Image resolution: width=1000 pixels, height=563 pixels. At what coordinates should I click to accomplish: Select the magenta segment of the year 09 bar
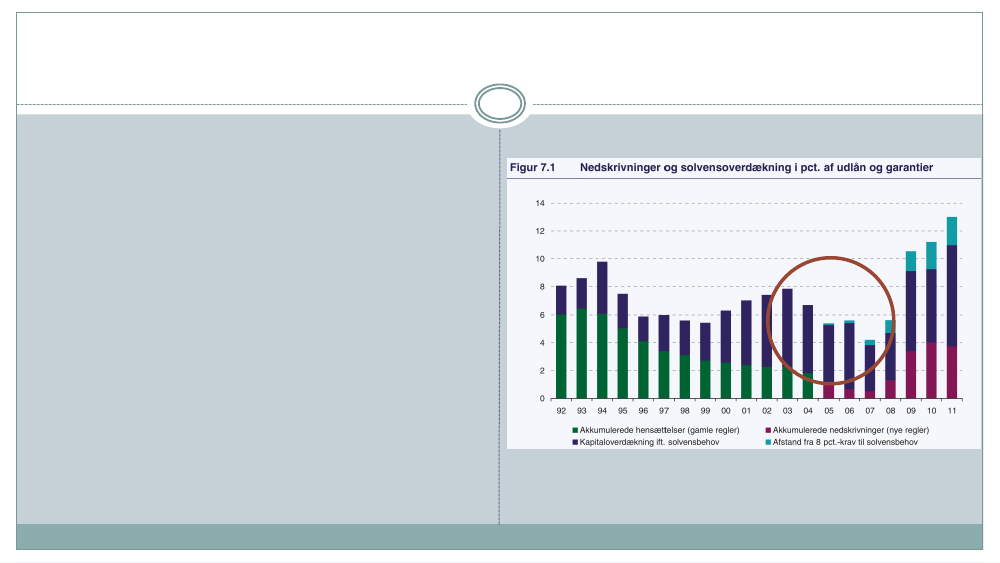coord(910,375)
